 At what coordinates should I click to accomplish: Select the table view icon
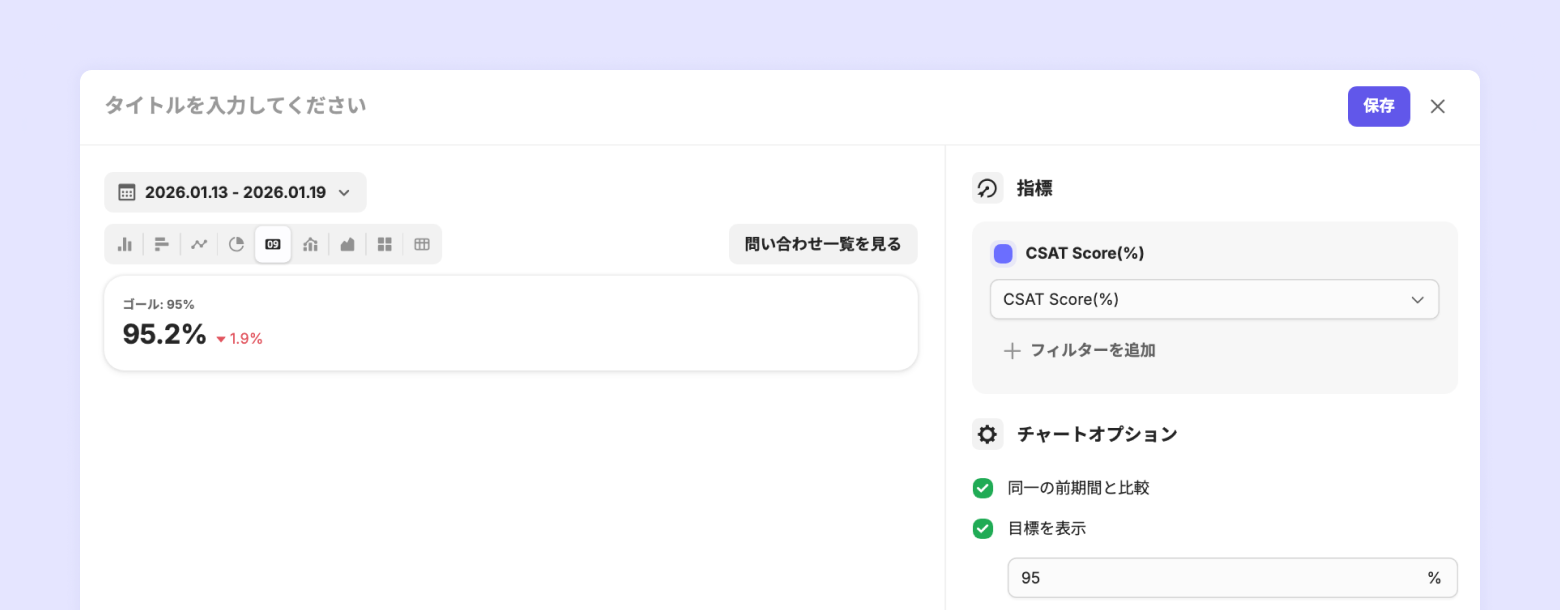421,244
